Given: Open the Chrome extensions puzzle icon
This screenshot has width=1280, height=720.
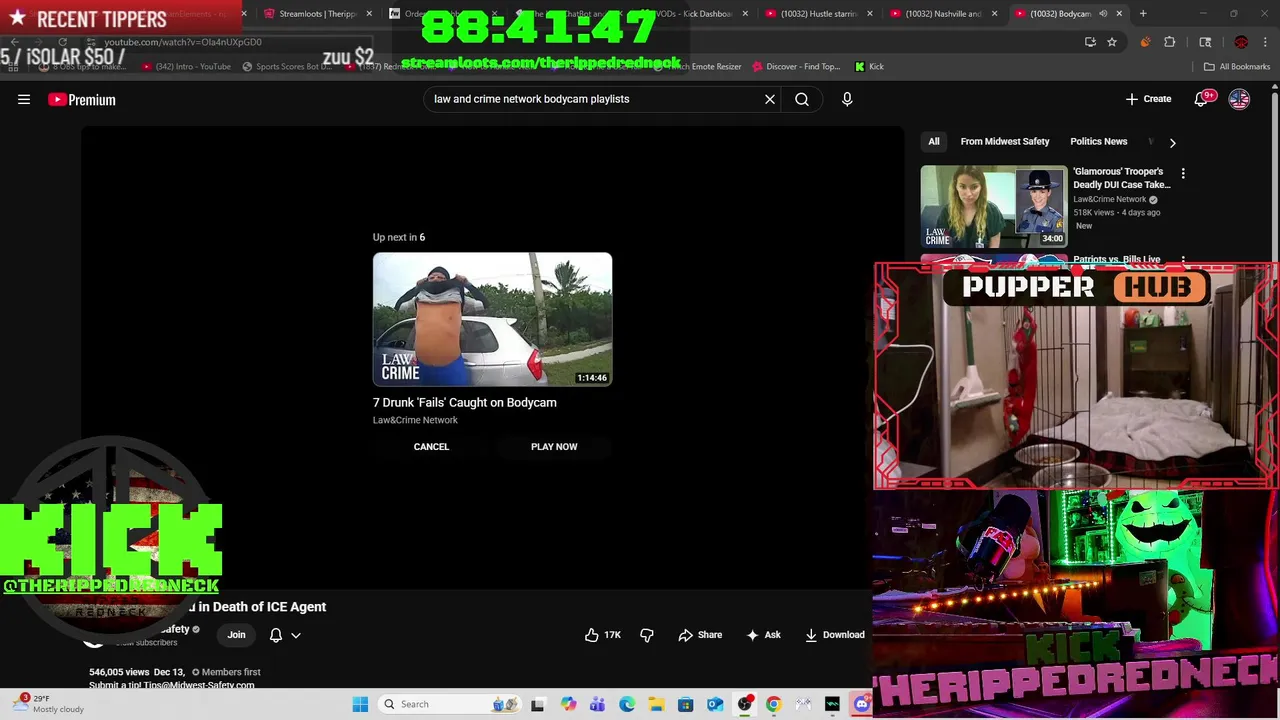Looking at the screenshot, I should point(1170,42).
